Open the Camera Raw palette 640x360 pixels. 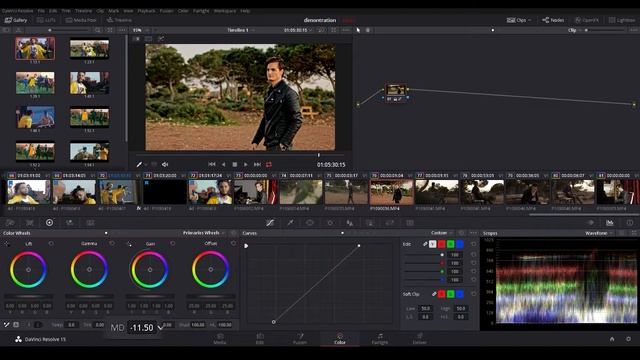10,223
